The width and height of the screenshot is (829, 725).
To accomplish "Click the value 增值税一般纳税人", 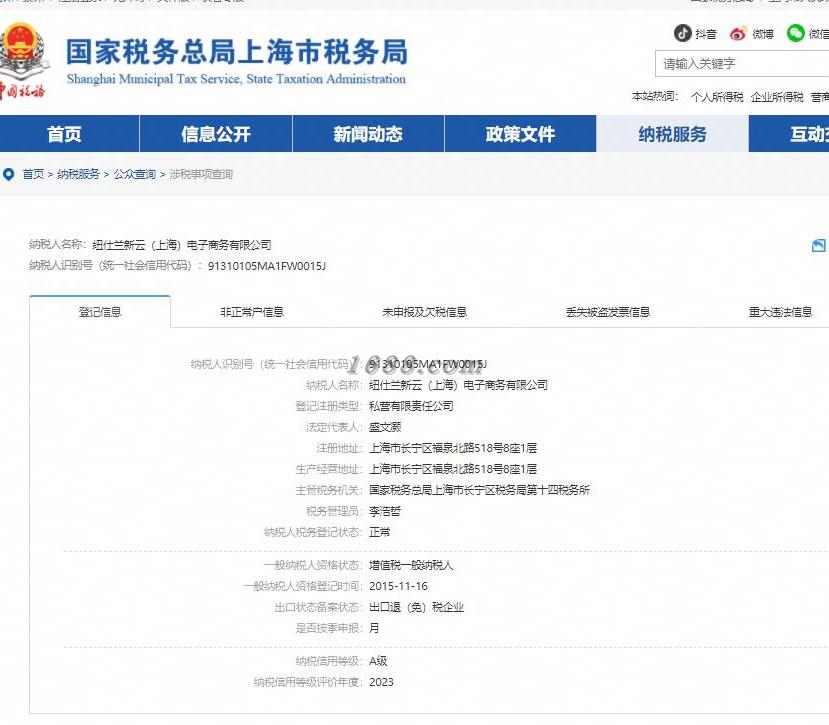I will 411,565.
